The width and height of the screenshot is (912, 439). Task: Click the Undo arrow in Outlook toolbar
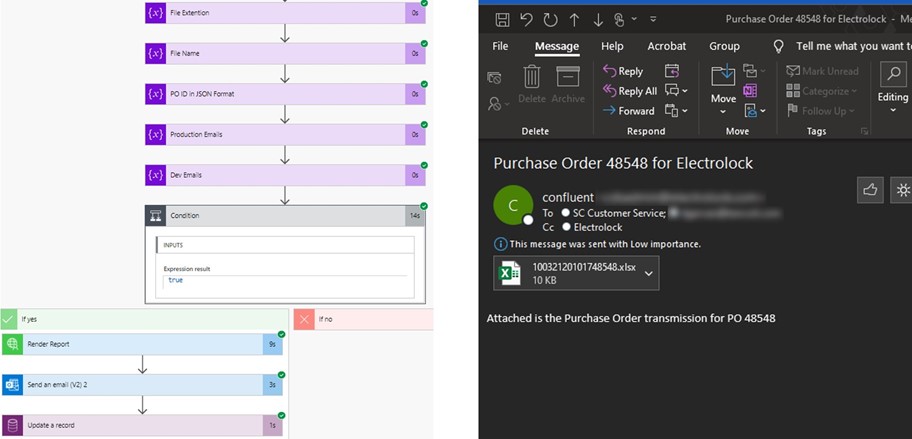tap(526, 20)
